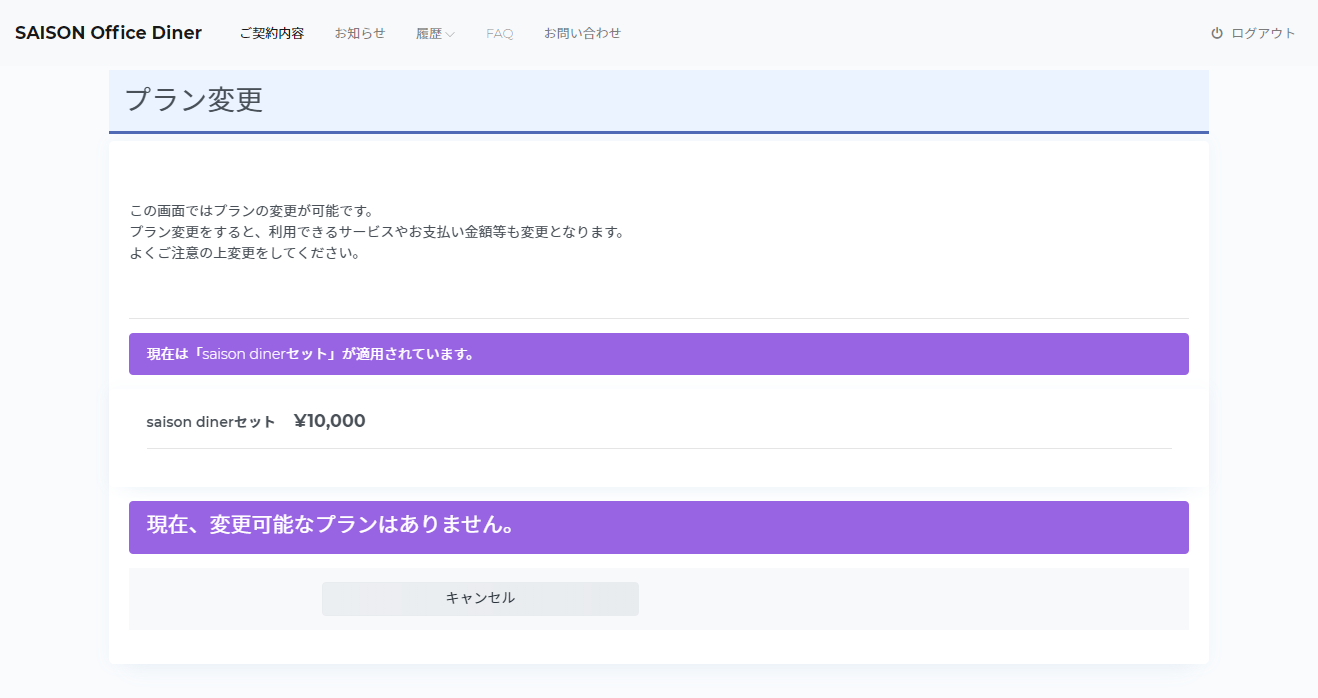
Task: Click the line よくご注意の上変更をしてください
Action: click(245, 253)
